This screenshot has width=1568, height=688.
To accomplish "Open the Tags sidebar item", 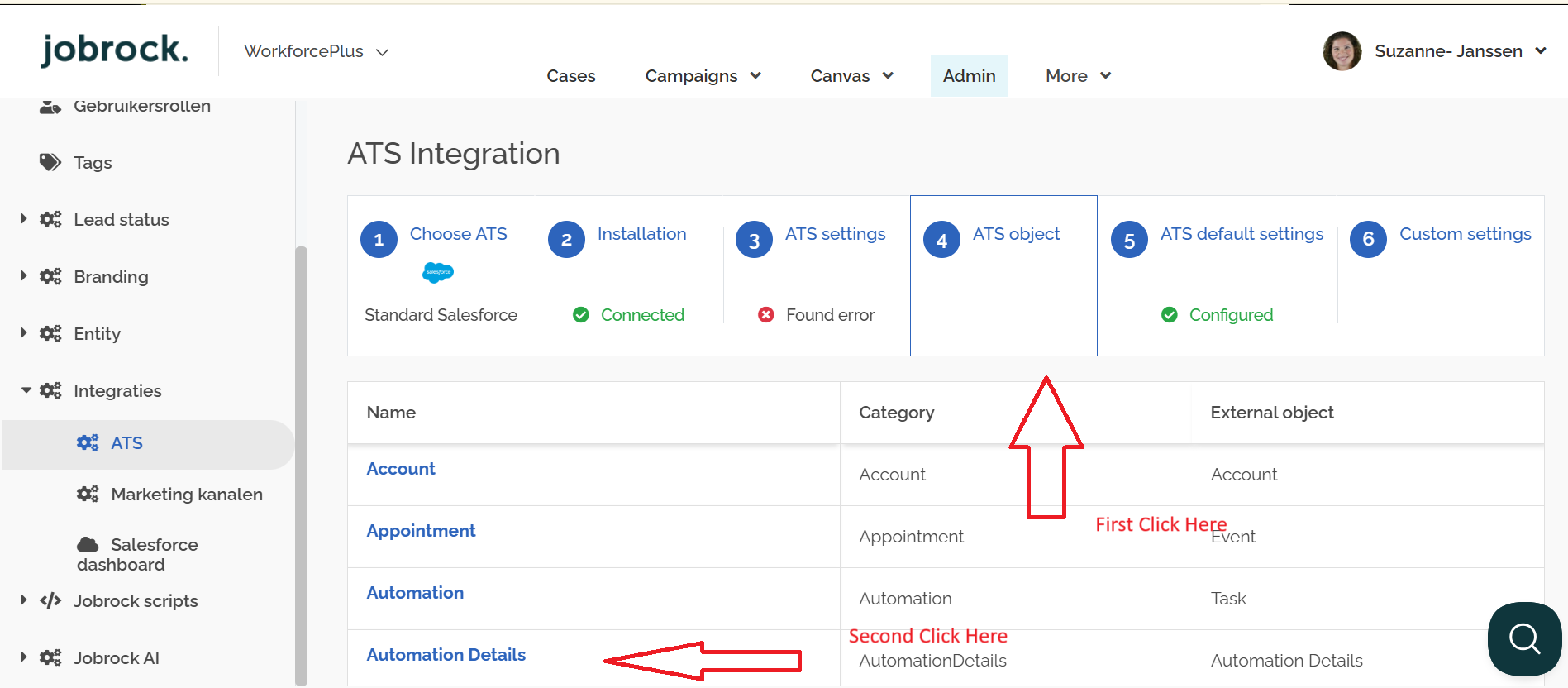I will point(93,163).
